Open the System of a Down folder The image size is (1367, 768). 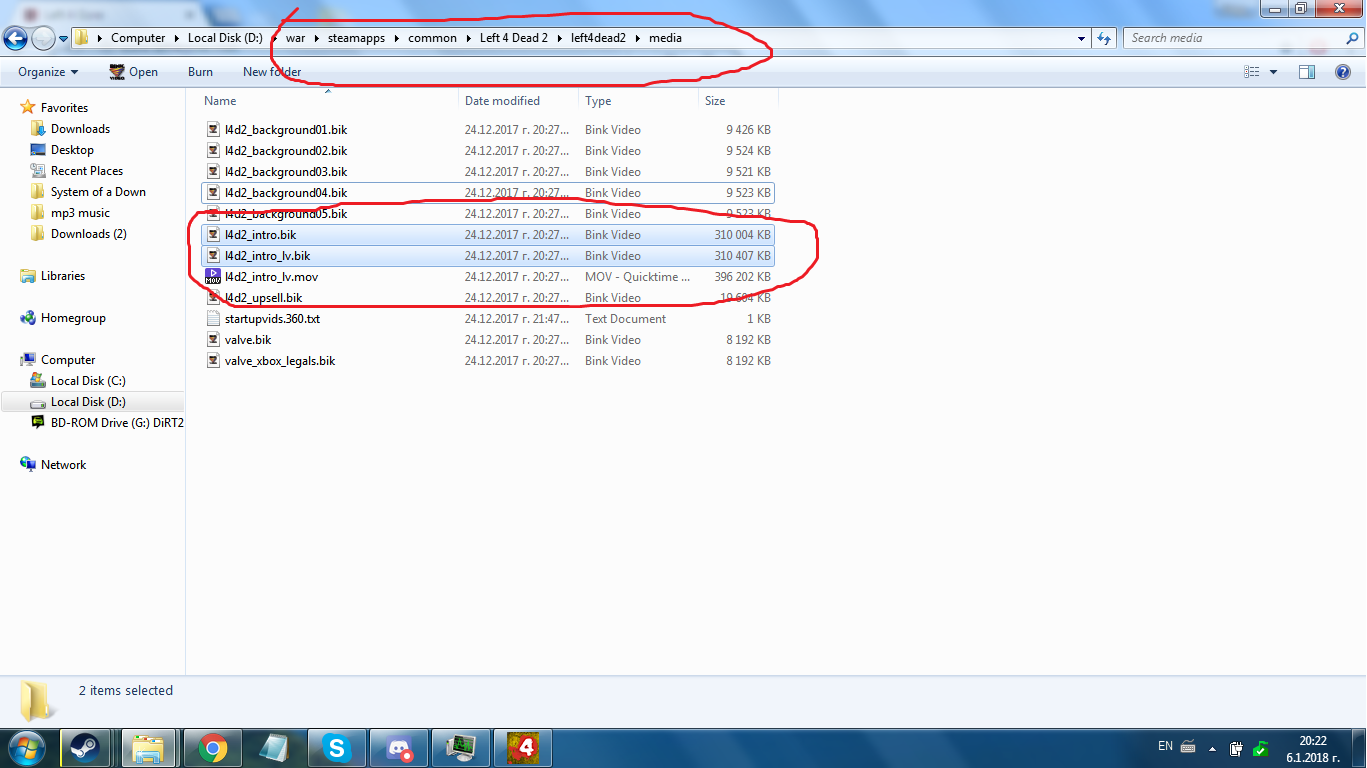tap(98, 192)
